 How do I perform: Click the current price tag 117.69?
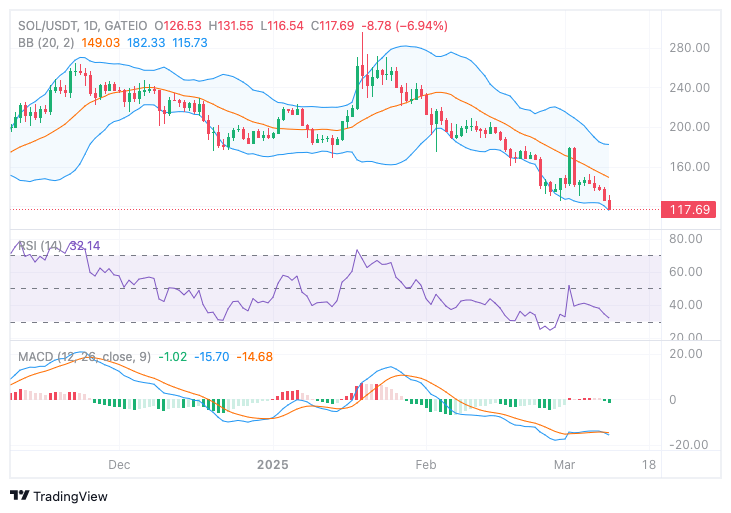[x=689, y=209]
